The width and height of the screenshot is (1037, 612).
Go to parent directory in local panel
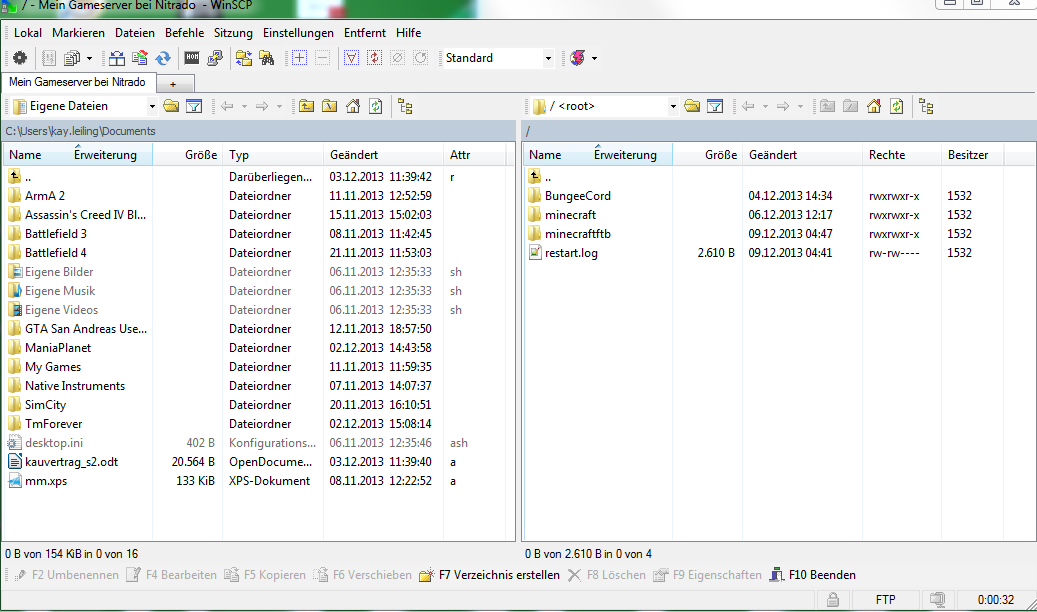[306, 106]
